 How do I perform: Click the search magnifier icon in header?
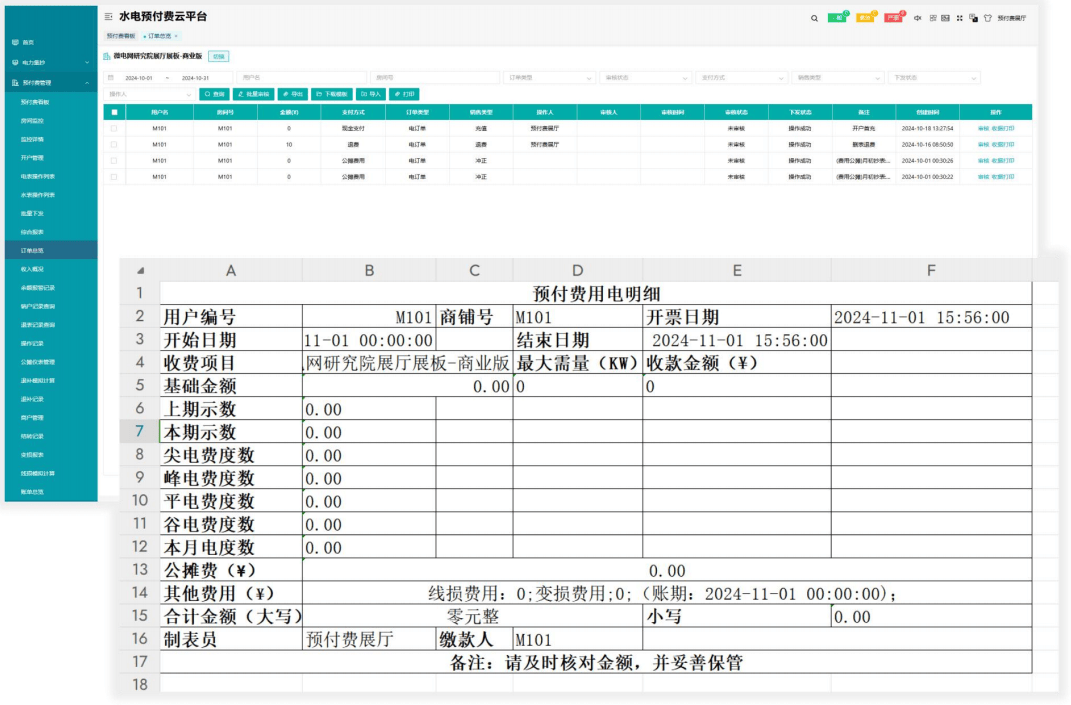814,18
